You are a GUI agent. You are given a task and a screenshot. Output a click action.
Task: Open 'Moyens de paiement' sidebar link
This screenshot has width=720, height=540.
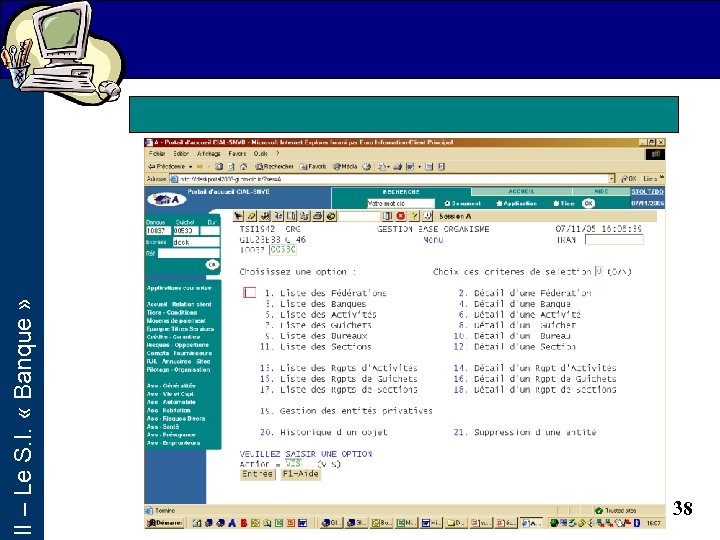click(176, 321)
